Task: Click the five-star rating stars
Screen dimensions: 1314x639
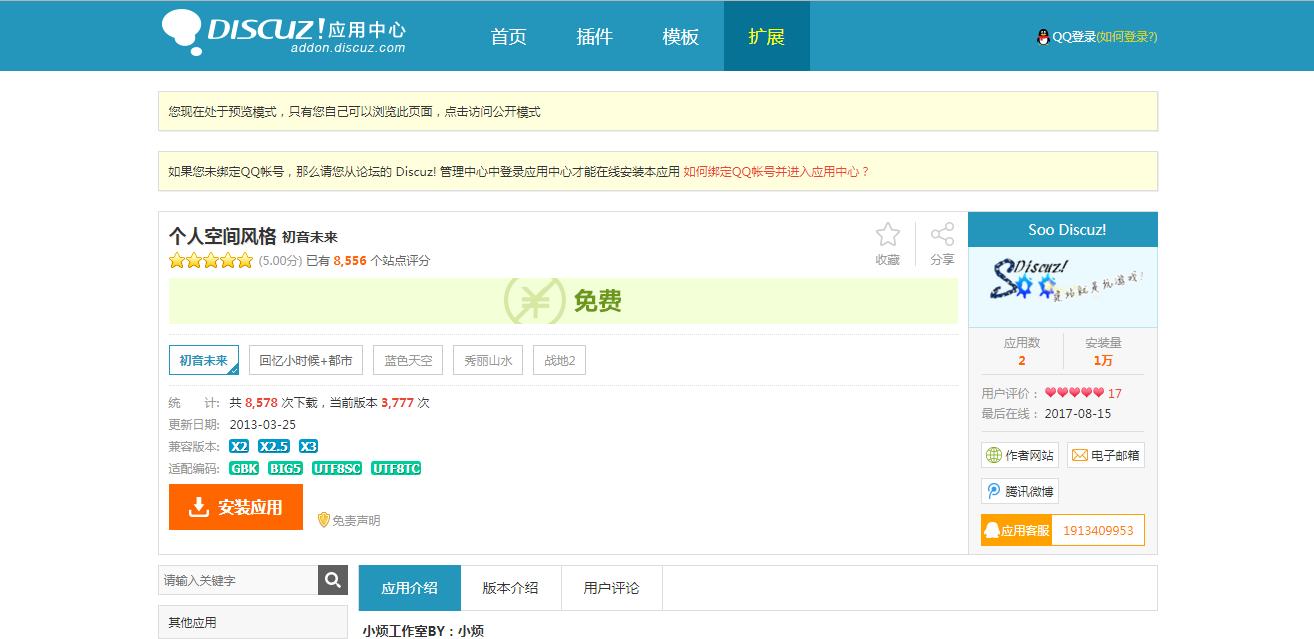Action: coord(211,261)
